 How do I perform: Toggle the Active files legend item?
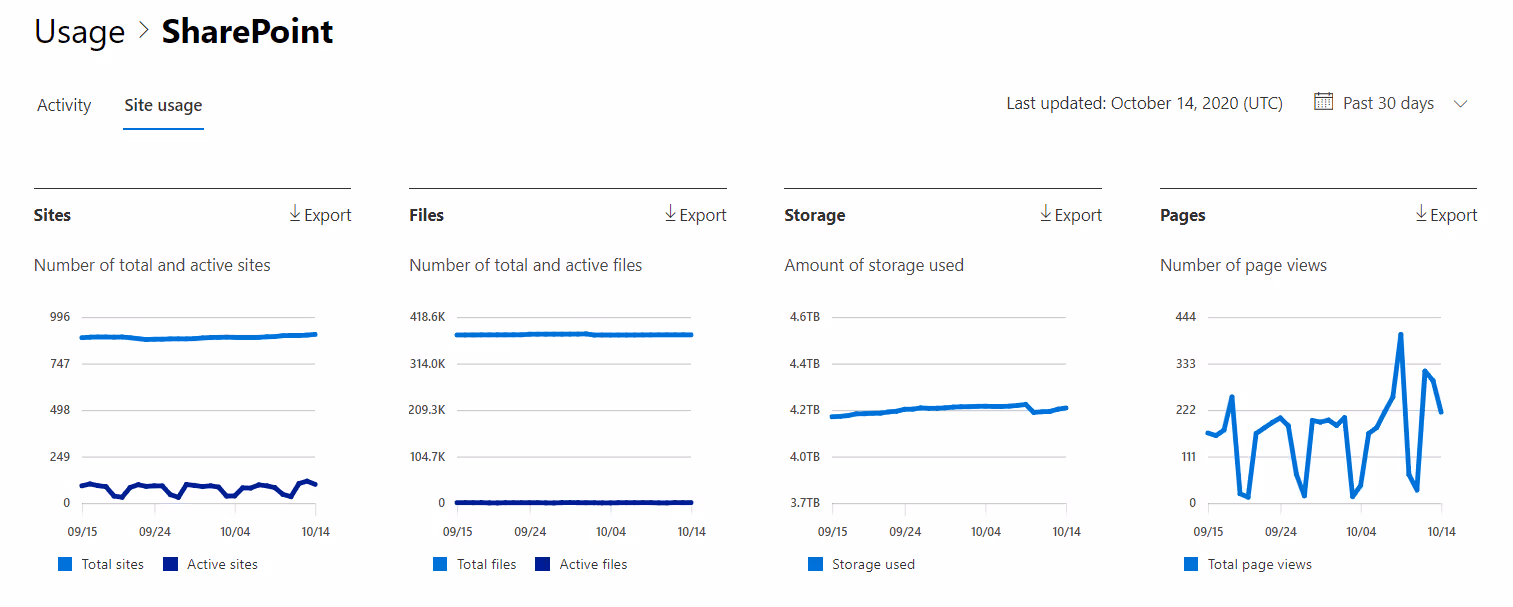click(x=581, y=564)
